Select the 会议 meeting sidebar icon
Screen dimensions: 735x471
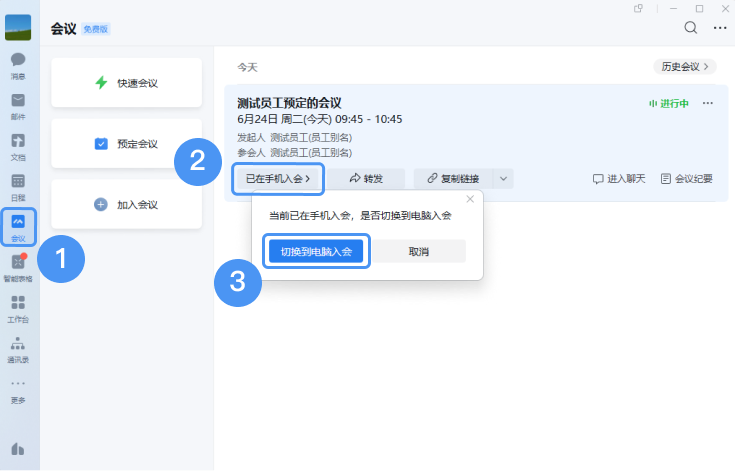click(18, 227)
